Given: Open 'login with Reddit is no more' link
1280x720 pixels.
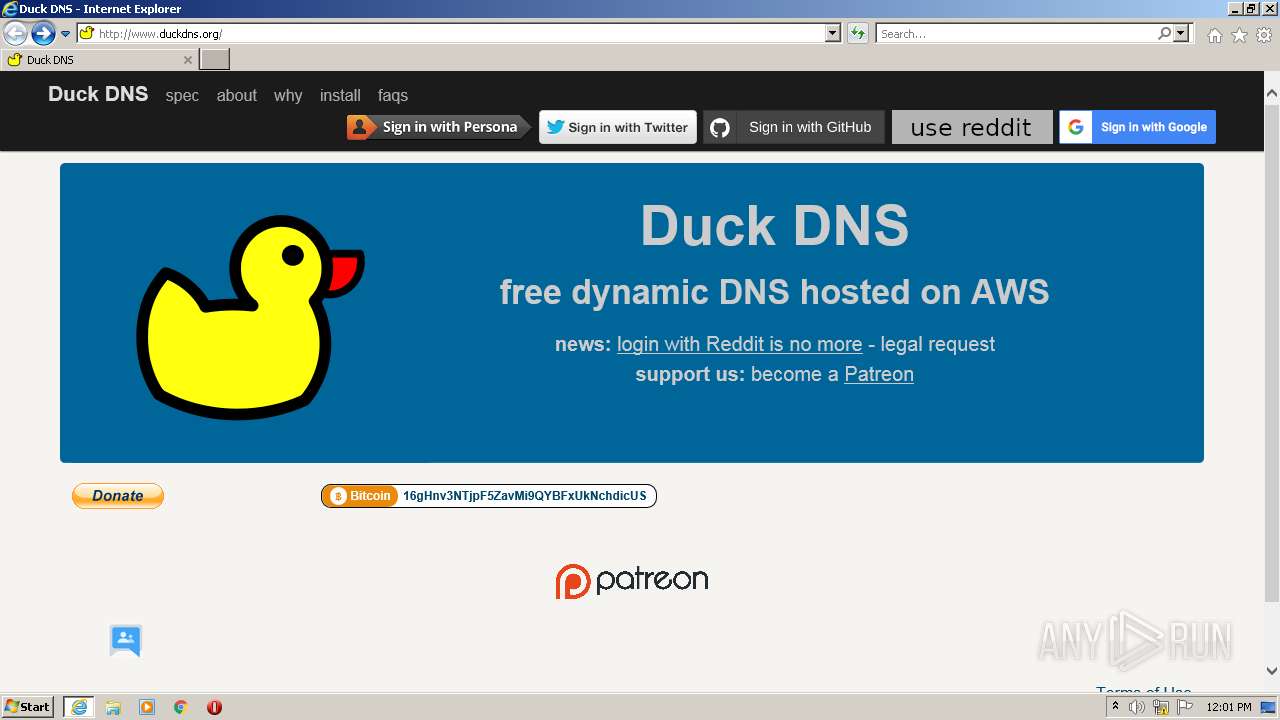Looking at the screenshot, I should (x=739, y=344).
